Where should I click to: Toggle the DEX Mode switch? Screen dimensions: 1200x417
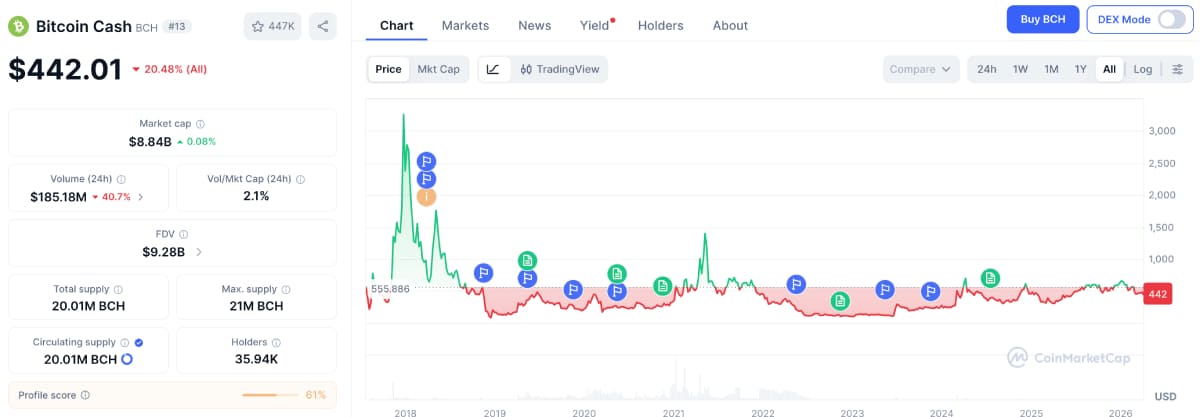click(x=1170, y=19)
